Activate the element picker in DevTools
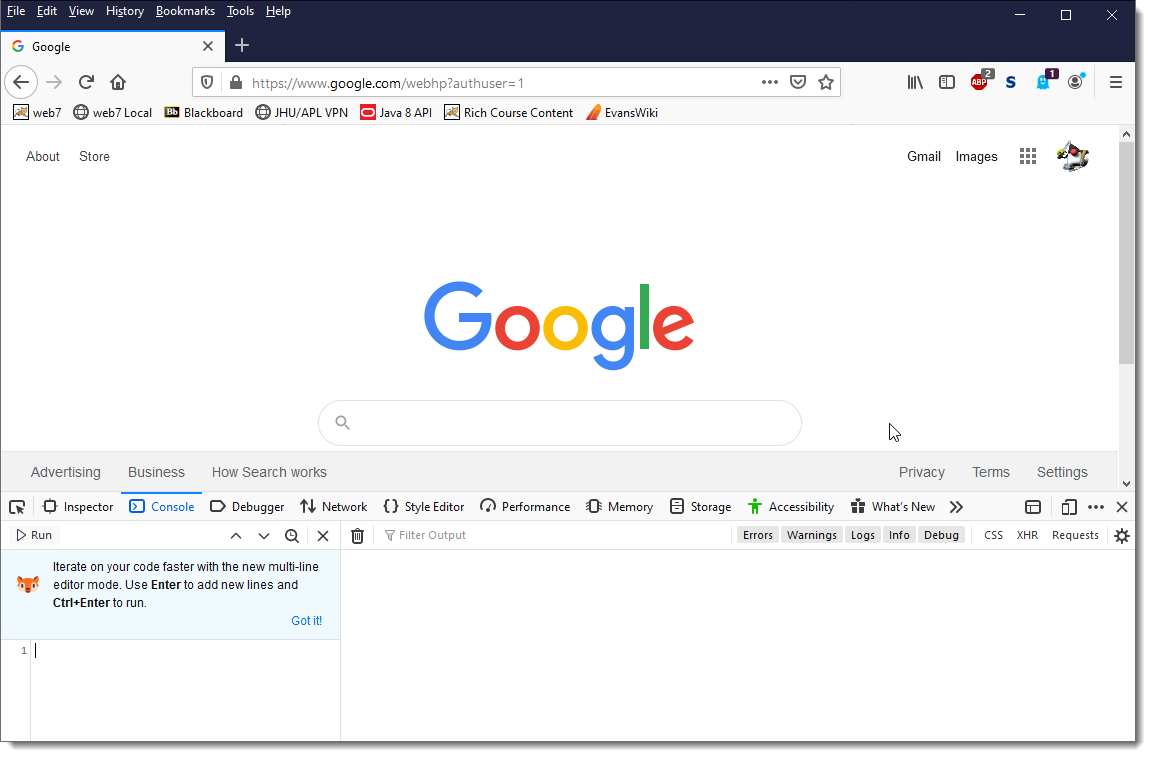 [x=17, y=507]
